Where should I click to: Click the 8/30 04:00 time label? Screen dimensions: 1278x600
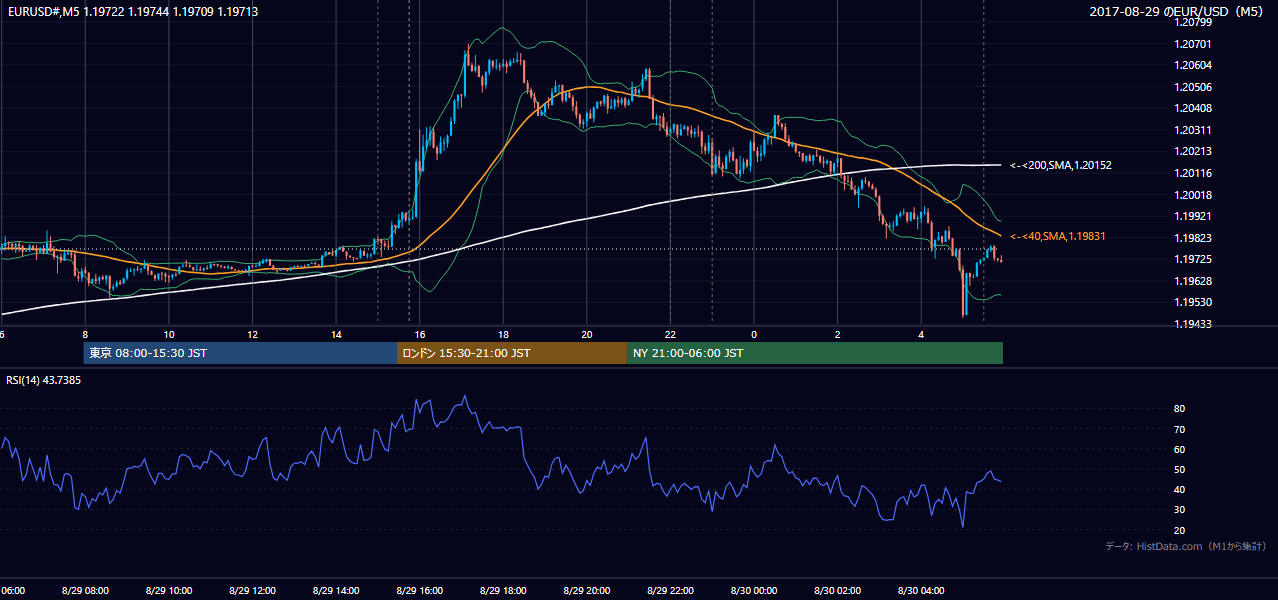[x=921, y=591]
